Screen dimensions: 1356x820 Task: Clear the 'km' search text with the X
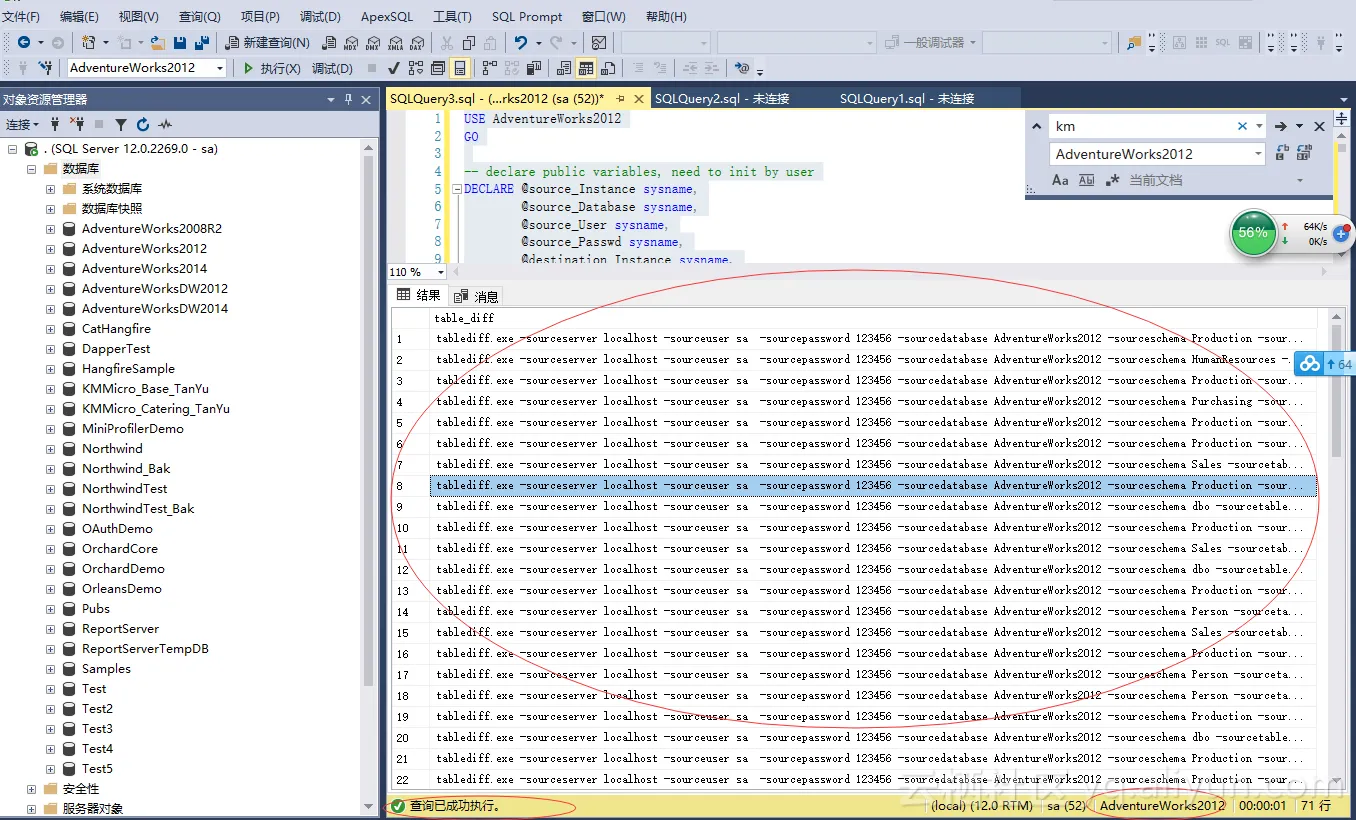[1243, 126]
